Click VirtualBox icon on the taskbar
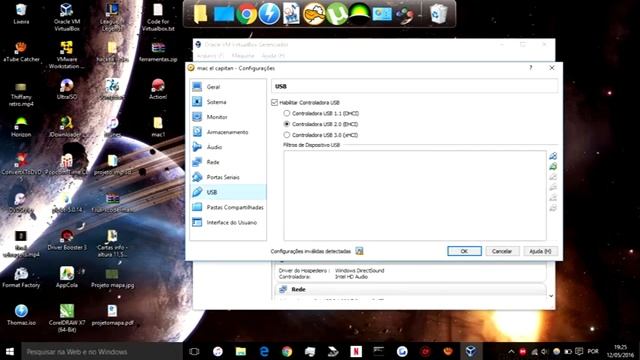The image size is (640, 360). coord(471,351)
